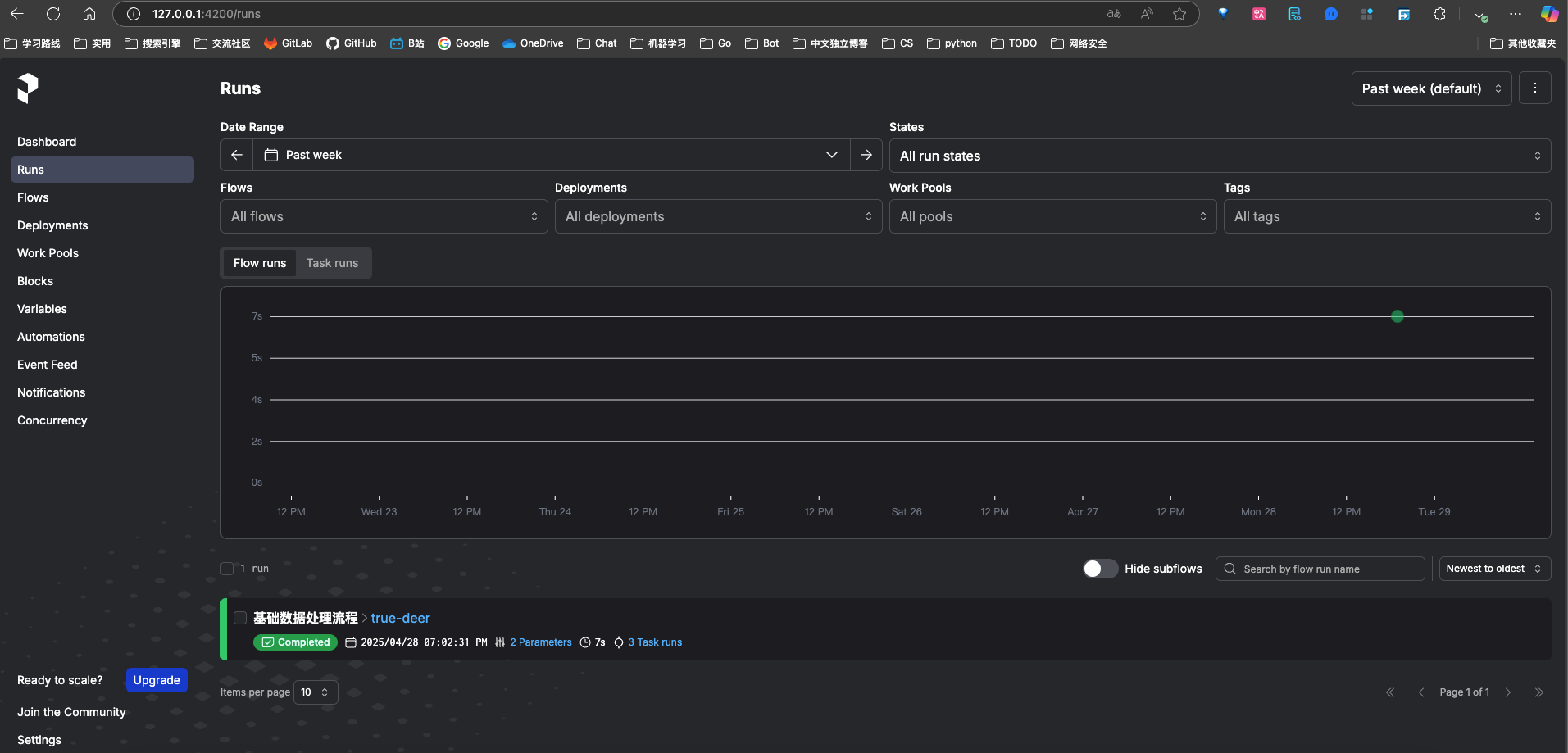Open the All run states dropdown

pos(1220,156)
